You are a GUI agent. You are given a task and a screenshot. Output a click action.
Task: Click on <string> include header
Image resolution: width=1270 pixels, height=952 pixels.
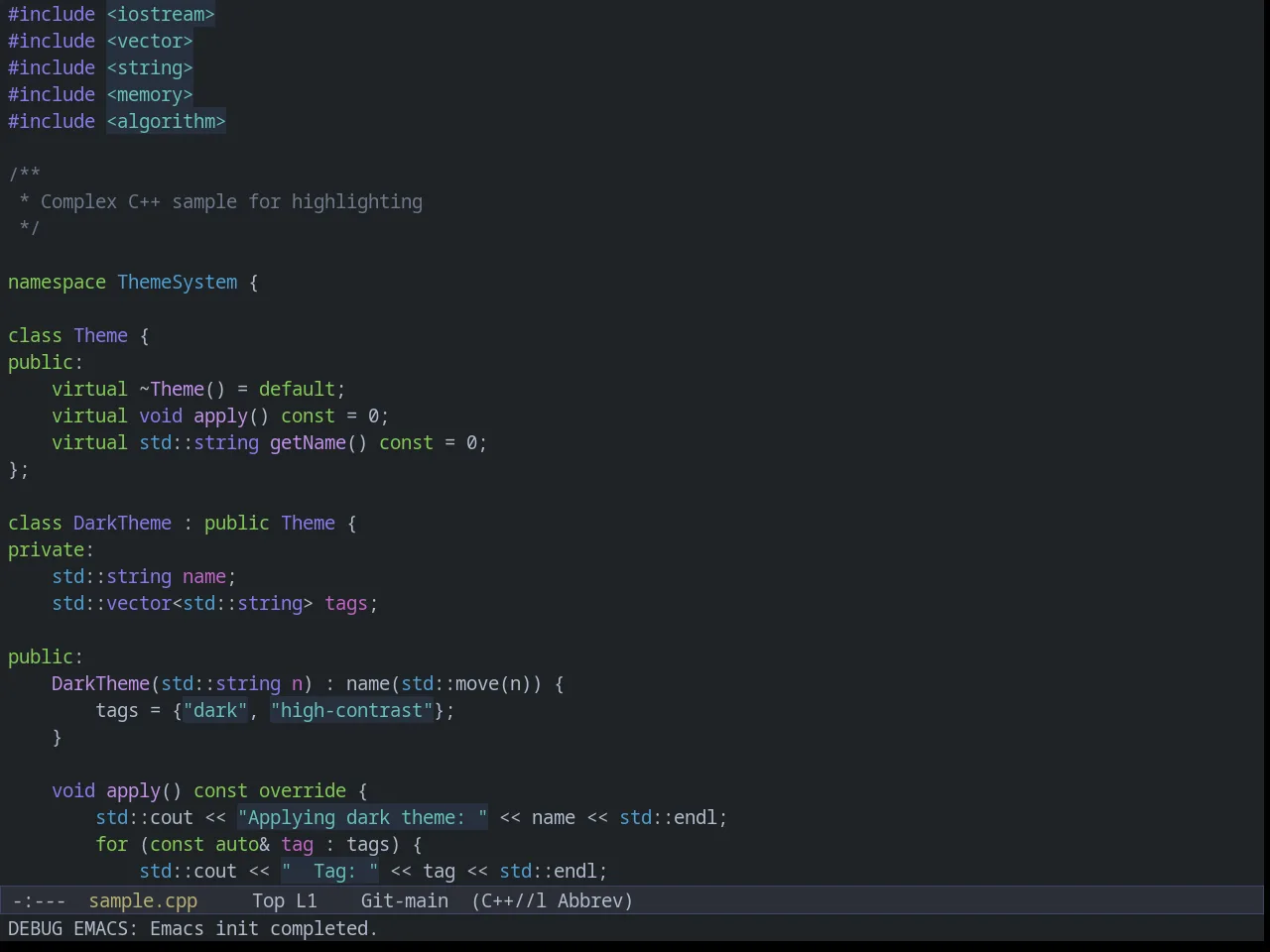pyautogui.click(x=150, y=67)
